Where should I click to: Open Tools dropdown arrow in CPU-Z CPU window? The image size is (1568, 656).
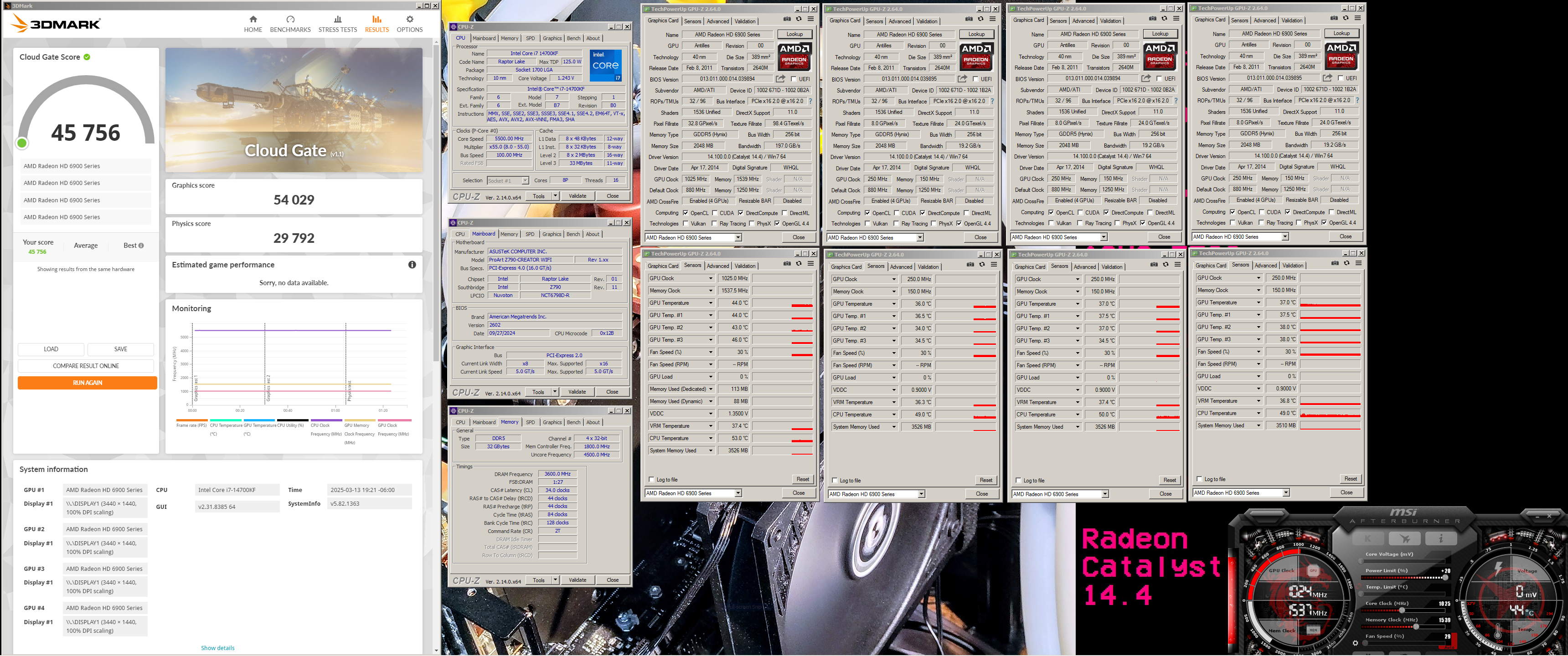click(555, 196)
